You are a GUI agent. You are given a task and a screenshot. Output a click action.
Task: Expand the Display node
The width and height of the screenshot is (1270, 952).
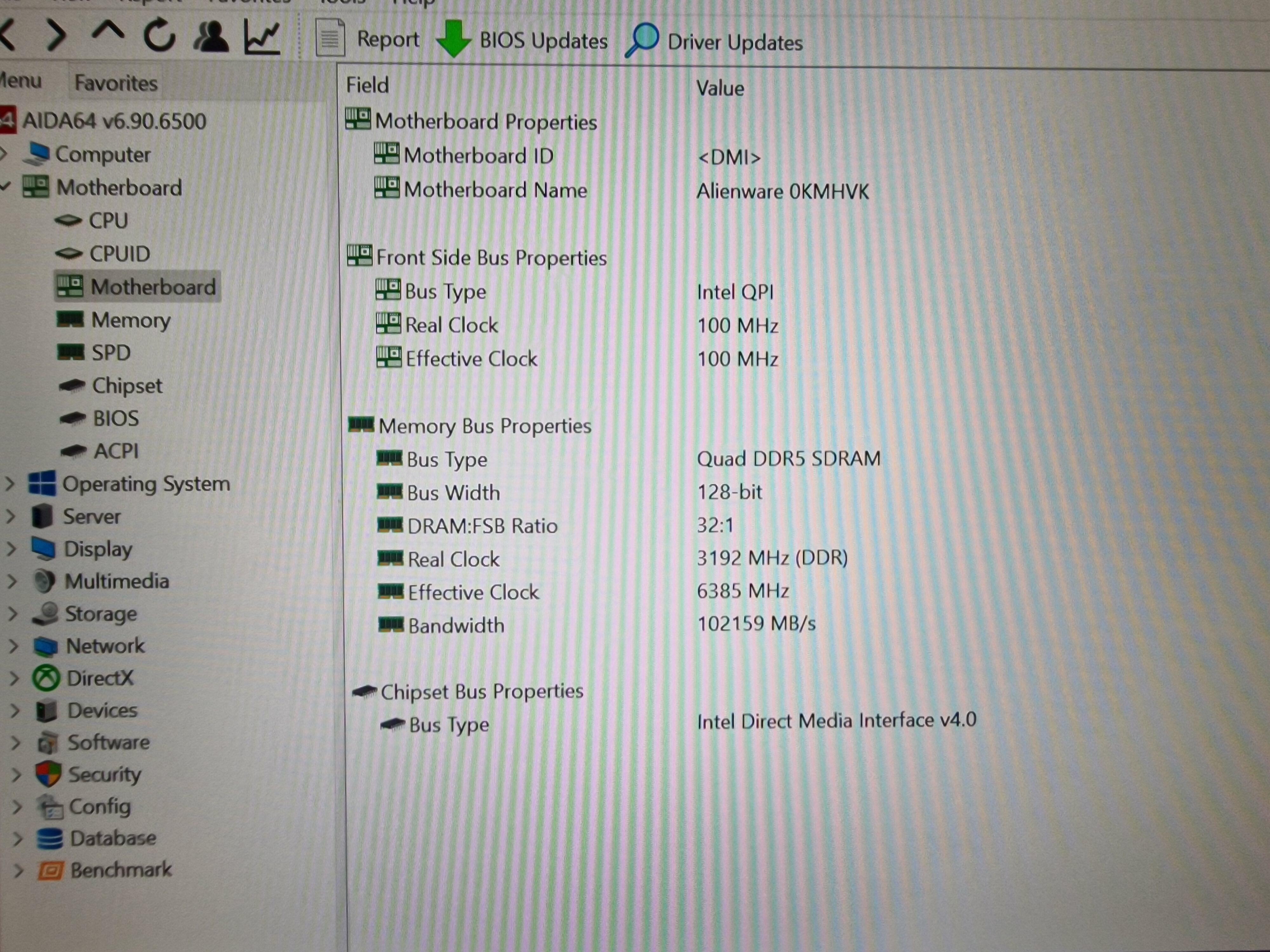(10, 549)
